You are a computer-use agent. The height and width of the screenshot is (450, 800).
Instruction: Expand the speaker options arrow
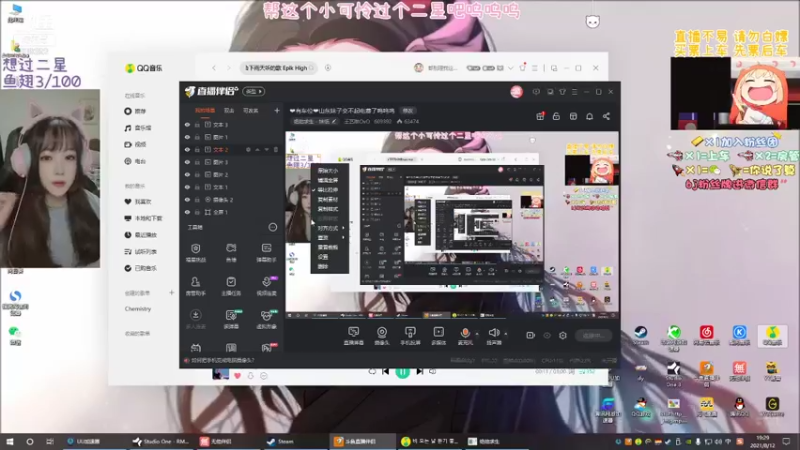(506, 334)
